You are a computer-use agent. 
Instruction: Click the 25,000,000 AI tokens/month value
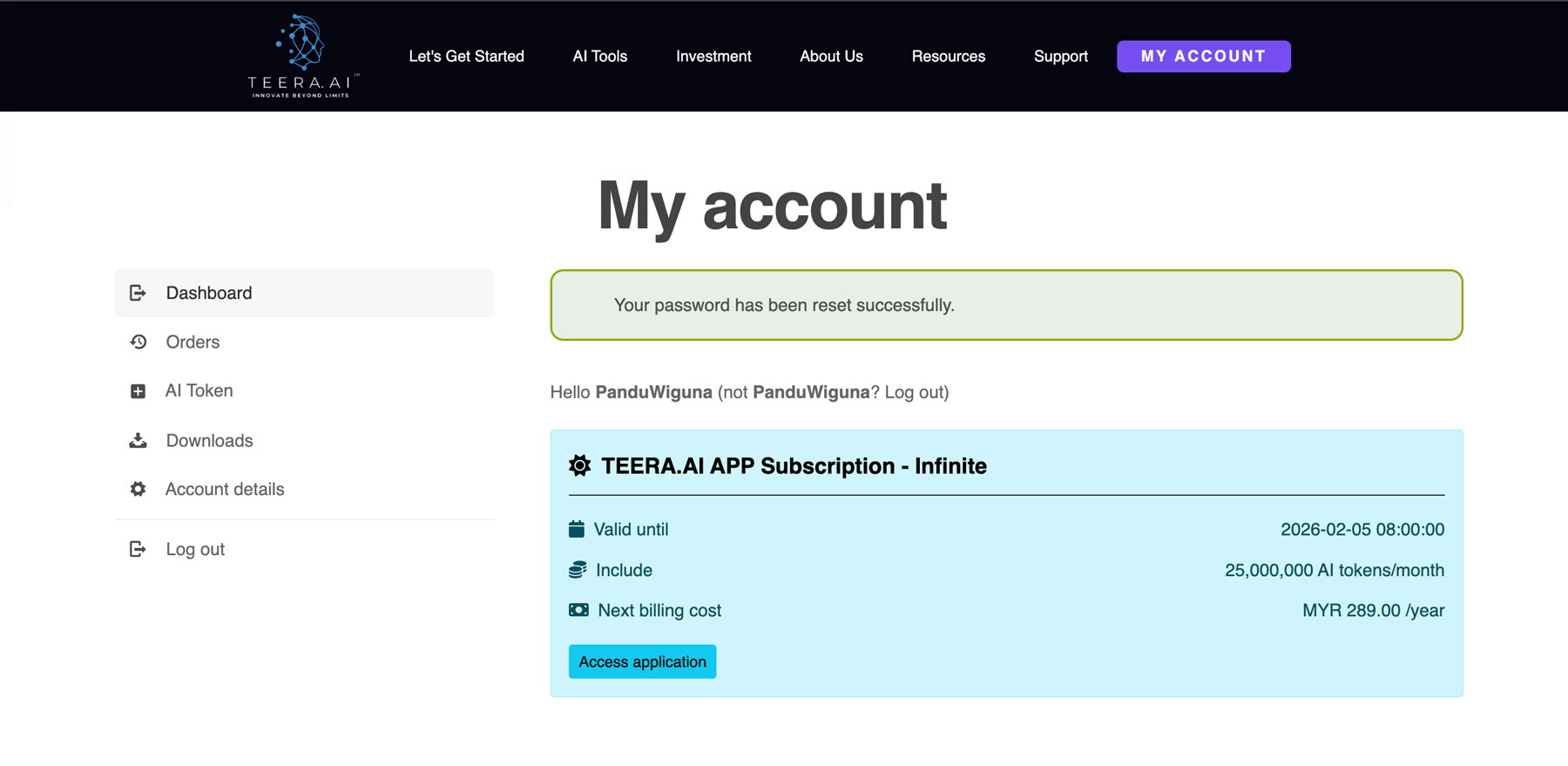click(x=1335, y=570)
